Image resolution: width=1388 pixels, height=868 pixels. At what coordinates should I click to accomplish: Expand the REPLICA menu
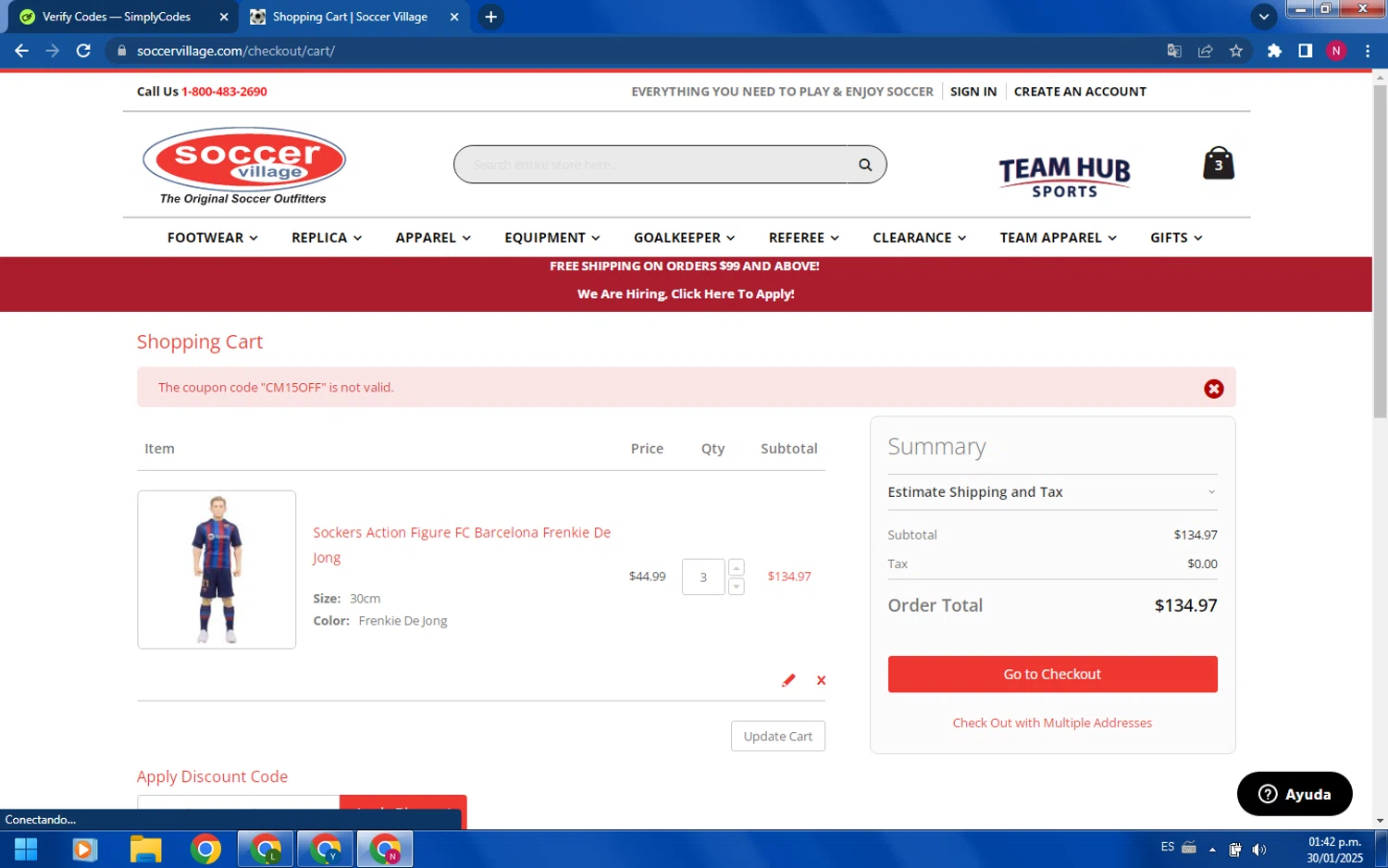[327, 238]
